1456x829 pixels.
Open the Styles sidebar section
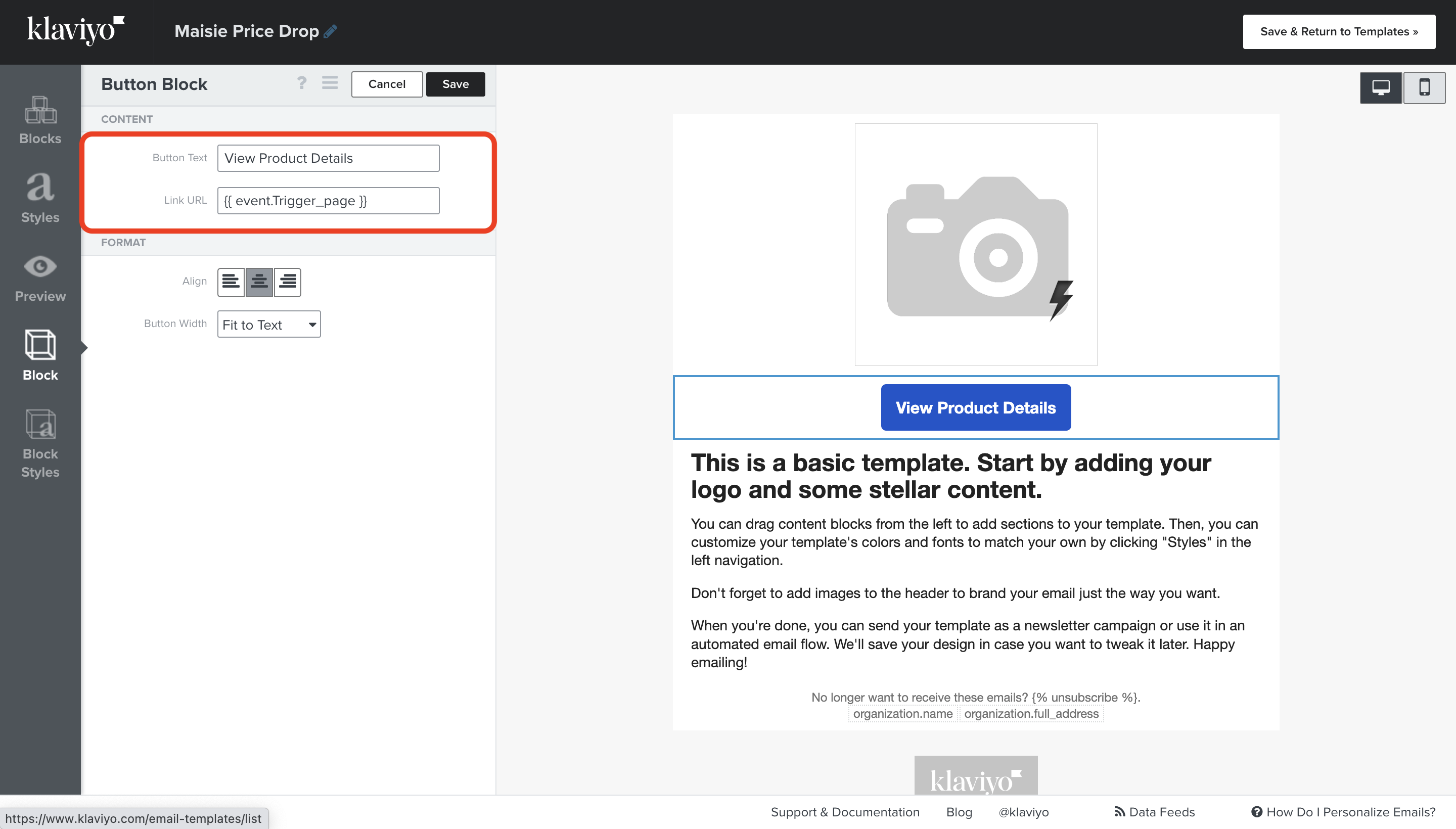[x=40, y=198]
